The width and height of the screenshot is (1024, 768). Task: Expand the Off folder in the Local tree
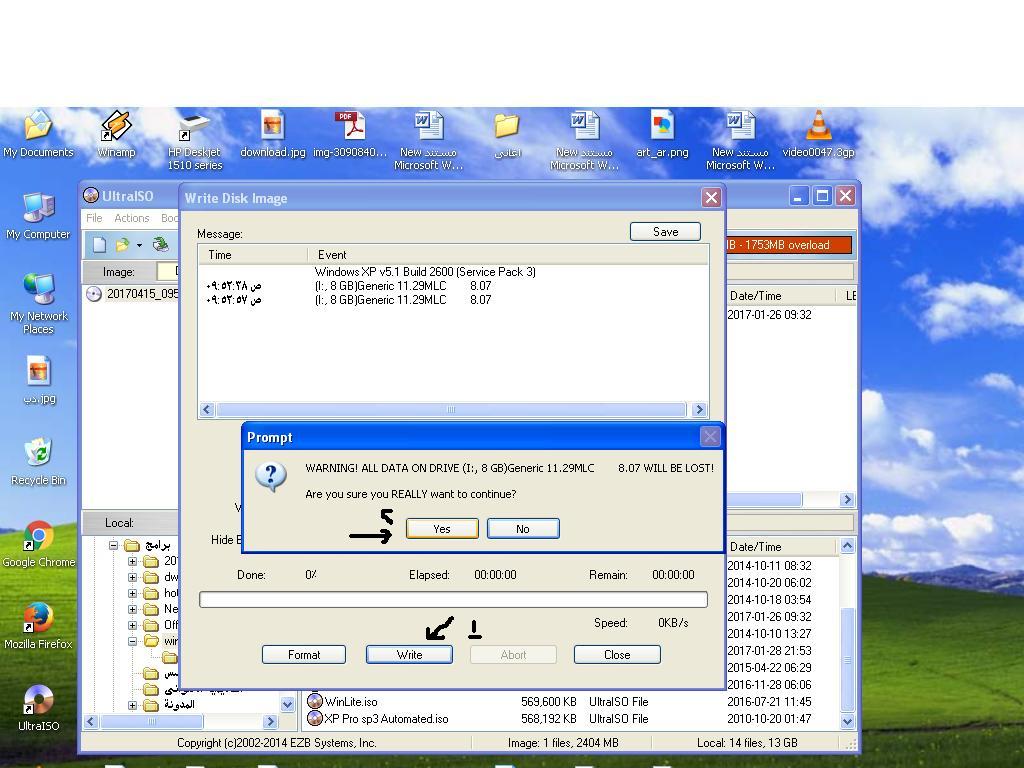click(133, 625)
